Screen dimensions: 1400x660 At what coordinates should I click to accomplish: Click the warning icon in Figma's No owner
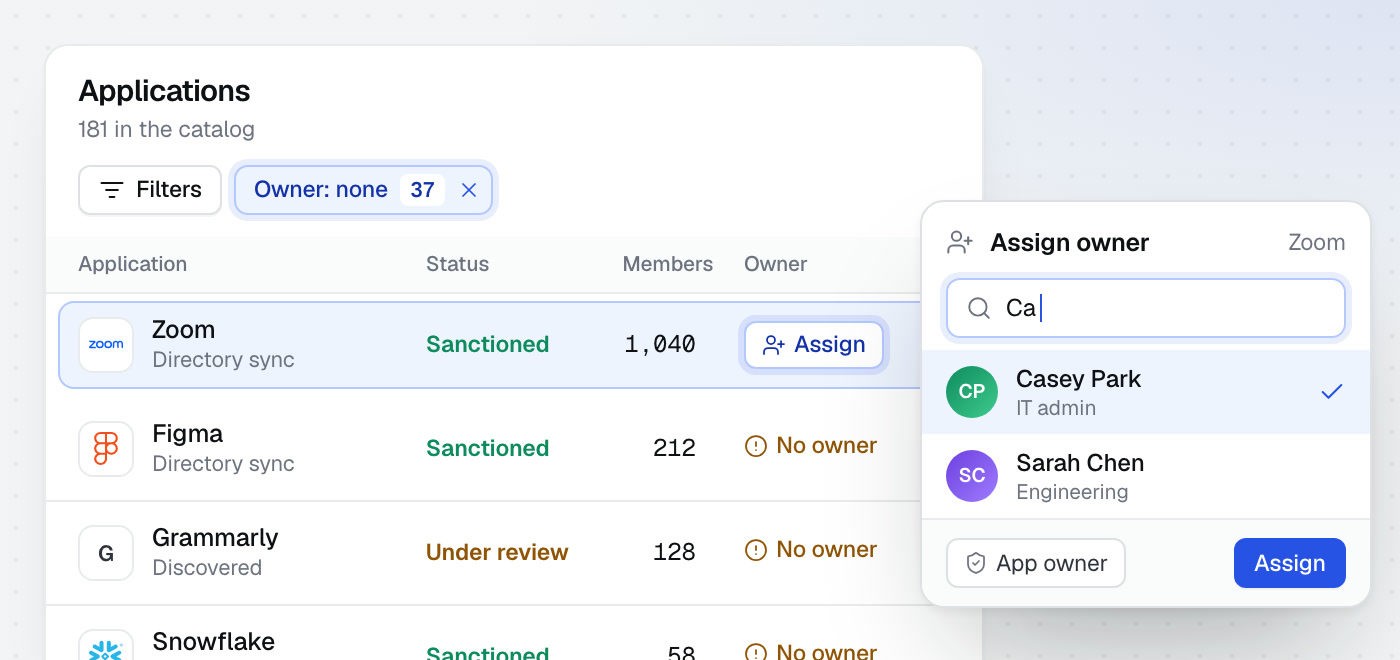(756, 446)
